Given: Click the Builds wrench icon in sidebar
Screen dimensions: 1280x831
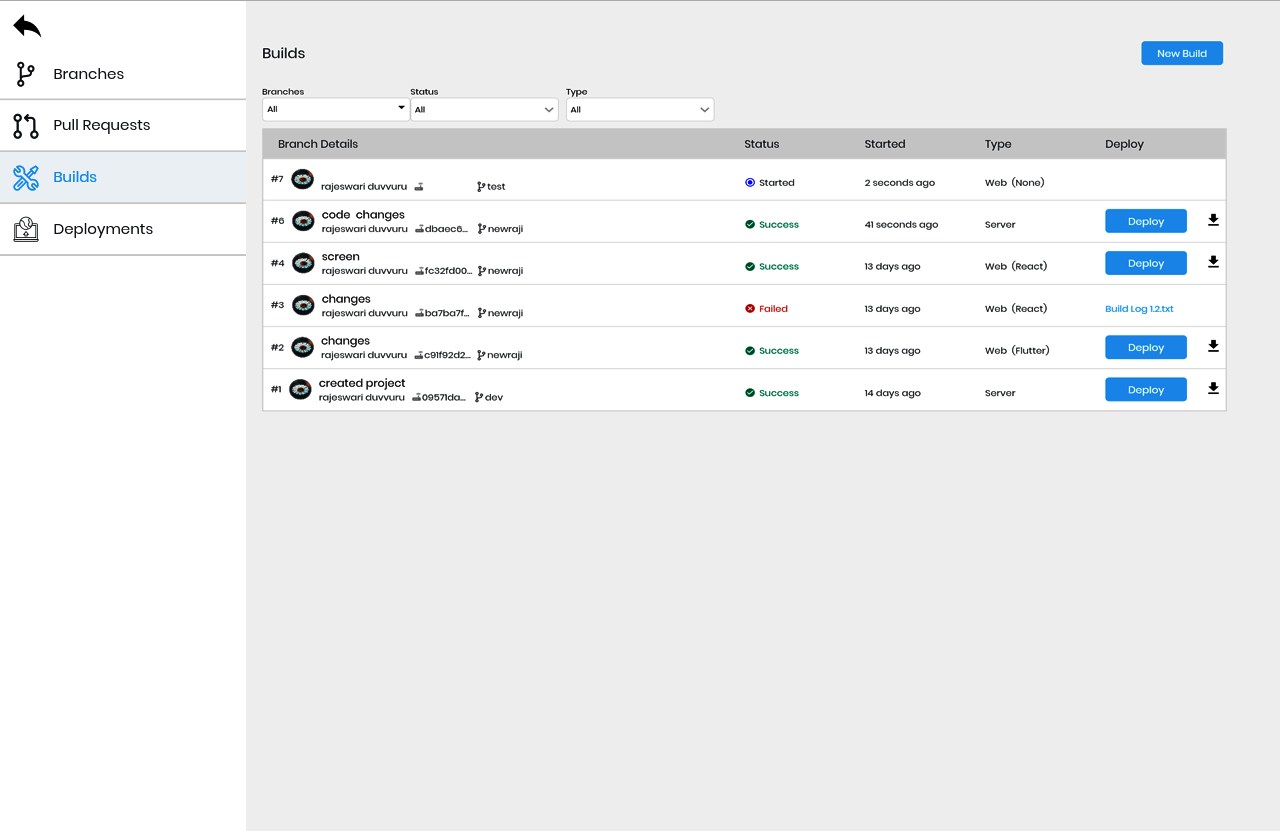Looking at the screenshot, I should [25, 178].
